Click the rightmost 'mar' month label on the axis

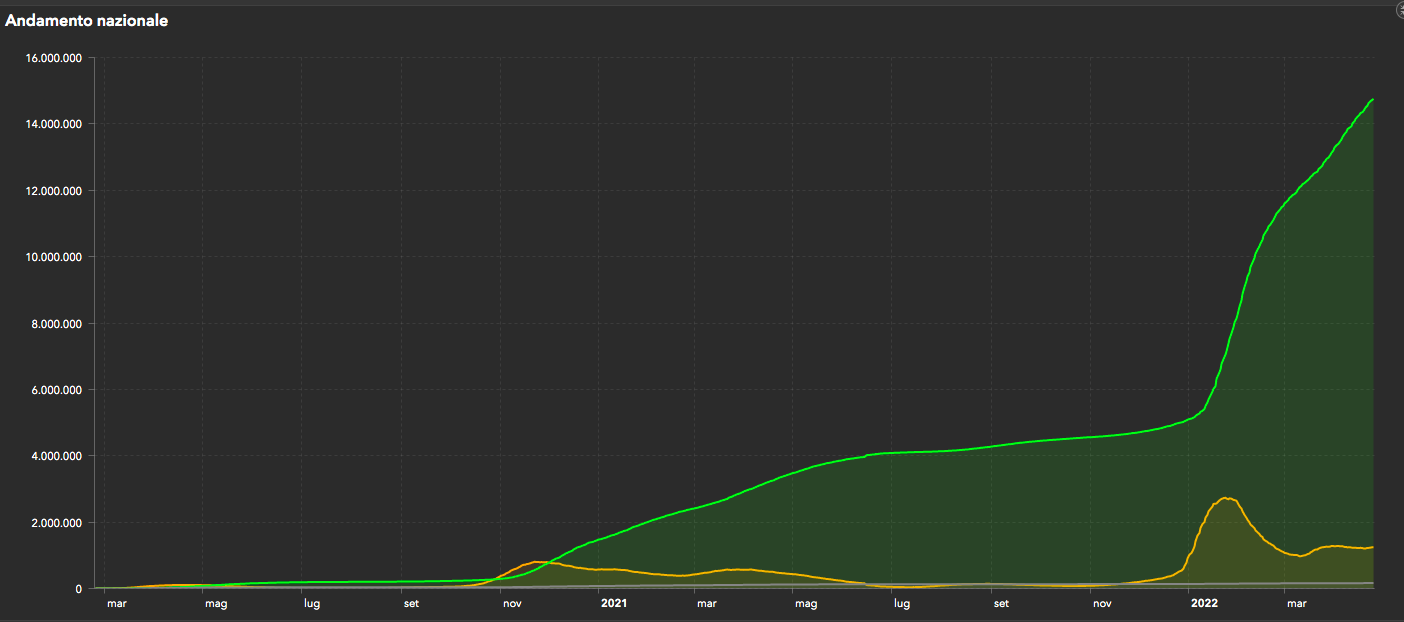[x=1297, y=603]
